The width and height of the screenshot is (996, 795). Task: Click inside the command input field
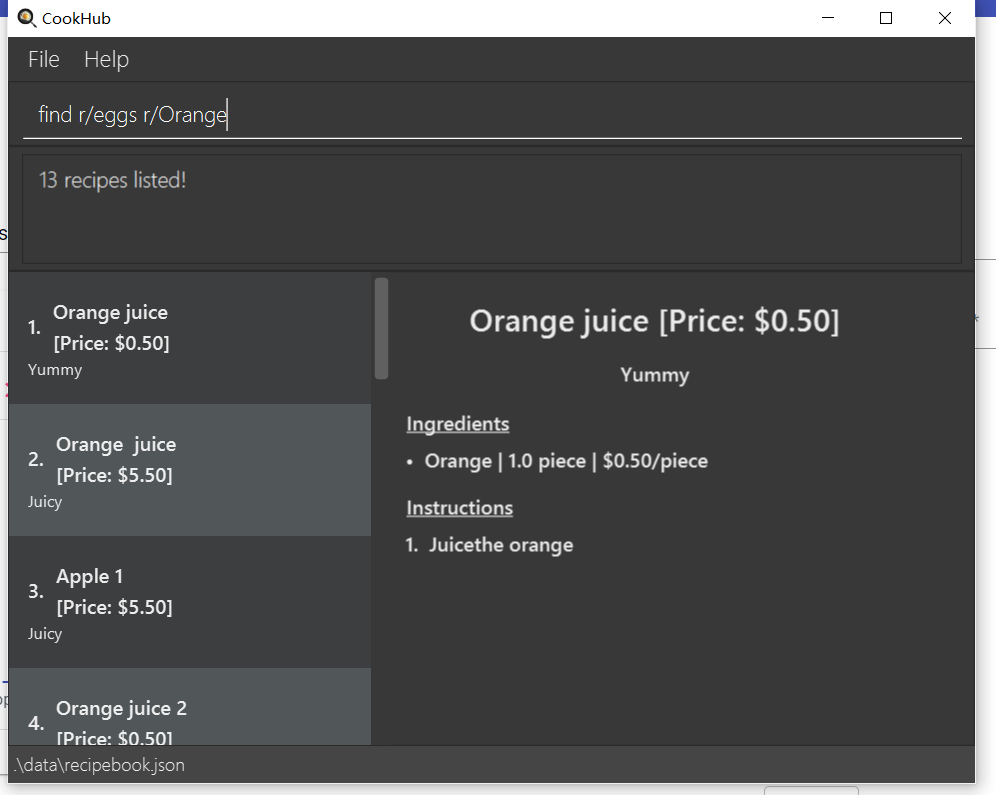400,114
